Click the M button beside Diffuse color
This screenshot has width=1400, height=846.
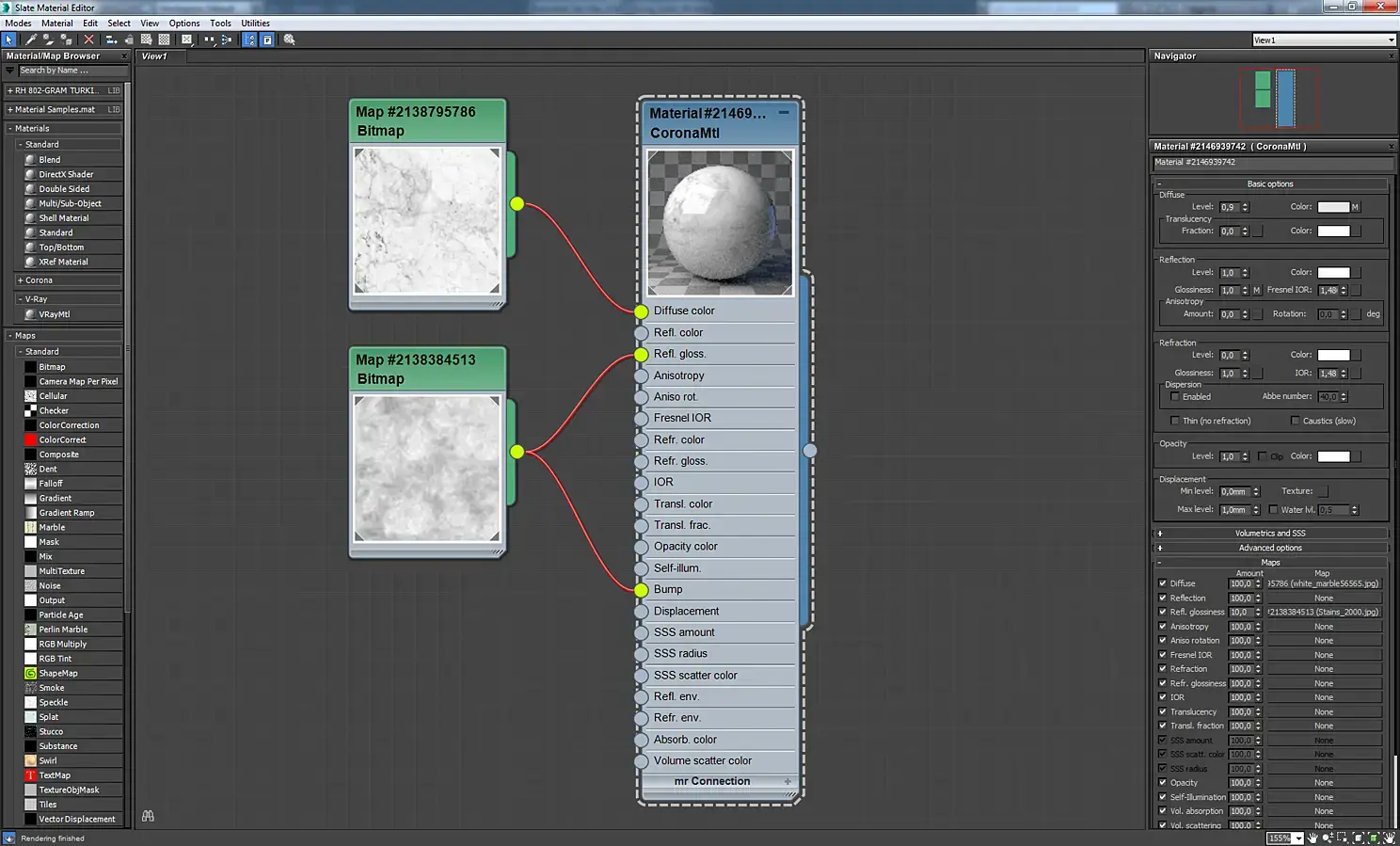[x=1355, y=207]
